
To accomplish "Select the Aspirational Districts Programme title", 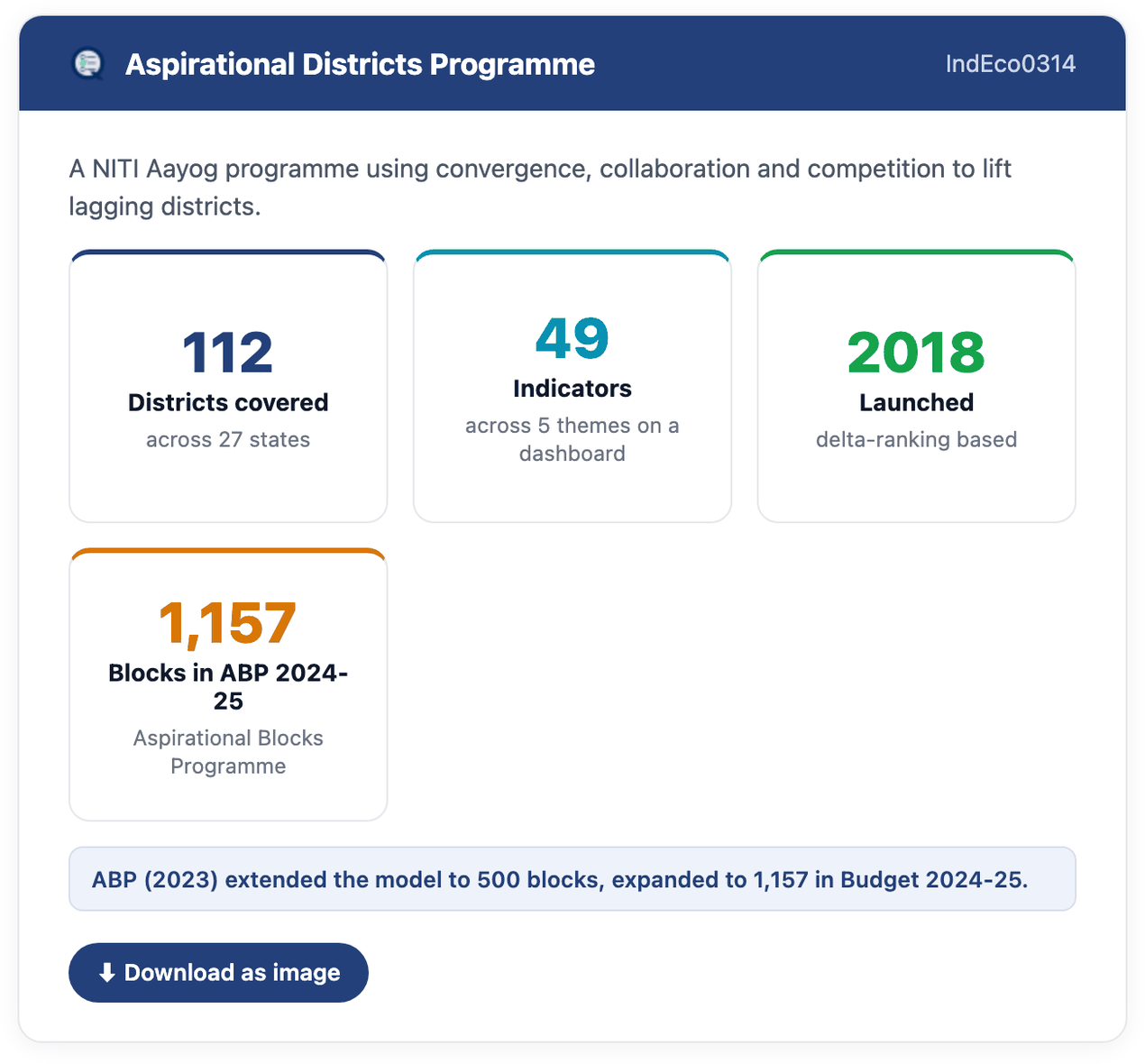I will [360, 64].
